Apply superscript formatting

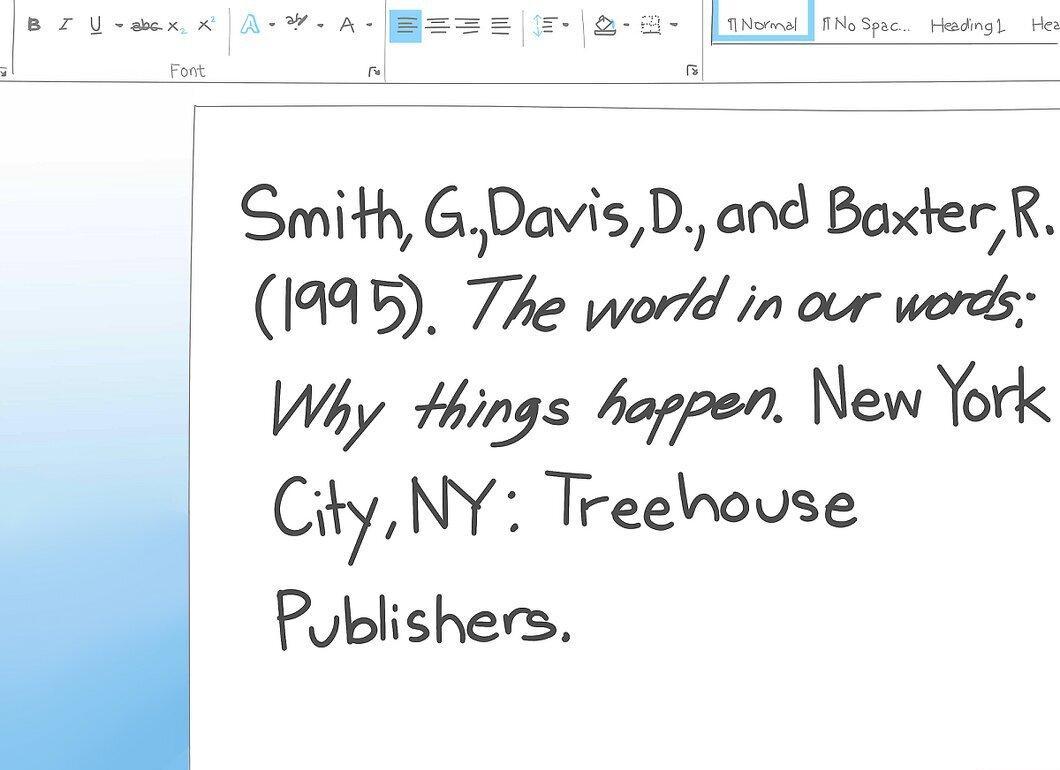(x=206, y=24)
